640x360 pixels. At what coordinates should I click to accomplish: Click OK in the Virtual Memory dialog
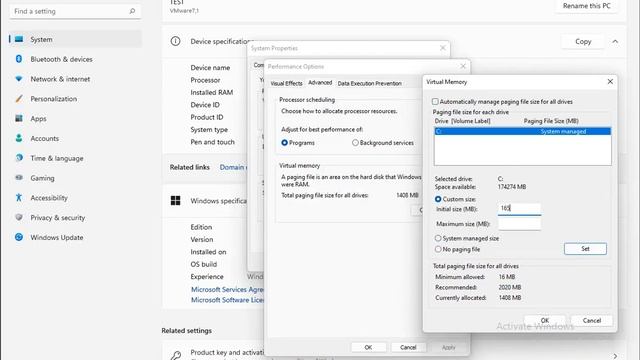[x=544, y=320]
